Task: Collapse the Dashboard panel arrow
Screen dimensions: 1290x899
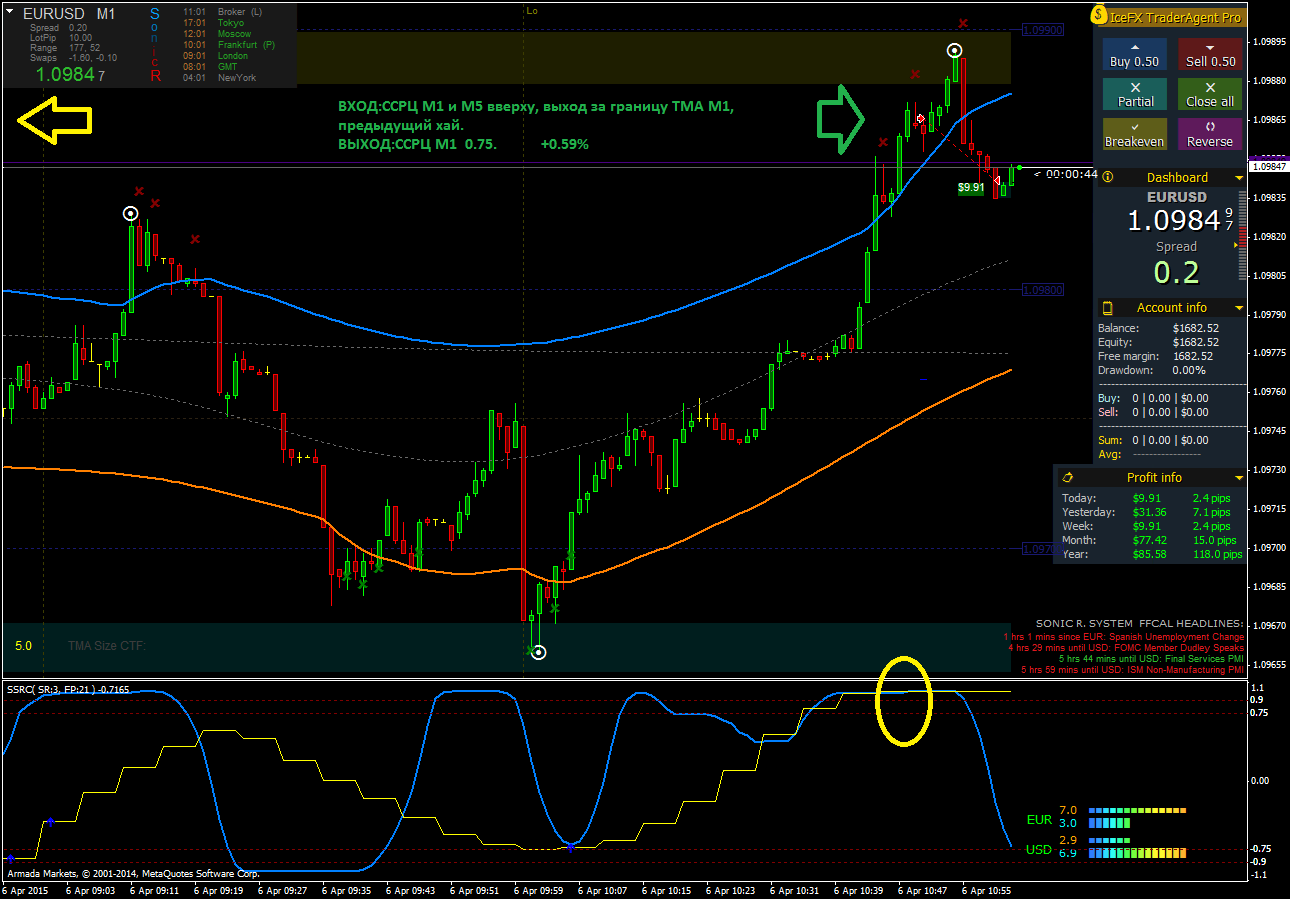Action: [1239, 178]
